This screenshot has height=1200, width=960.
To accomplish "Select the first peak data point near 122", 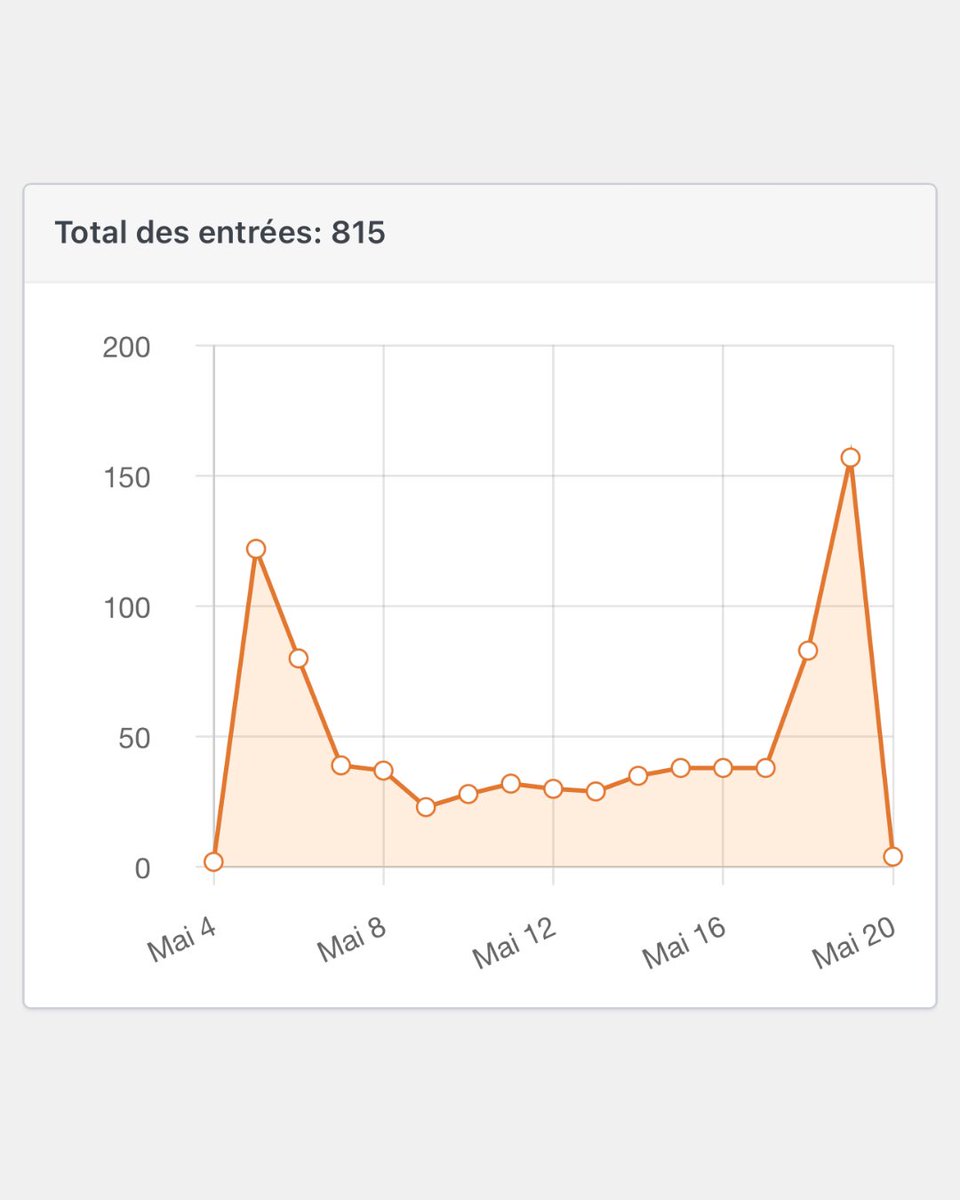I will pyautogui.click(x=255, y=548).
